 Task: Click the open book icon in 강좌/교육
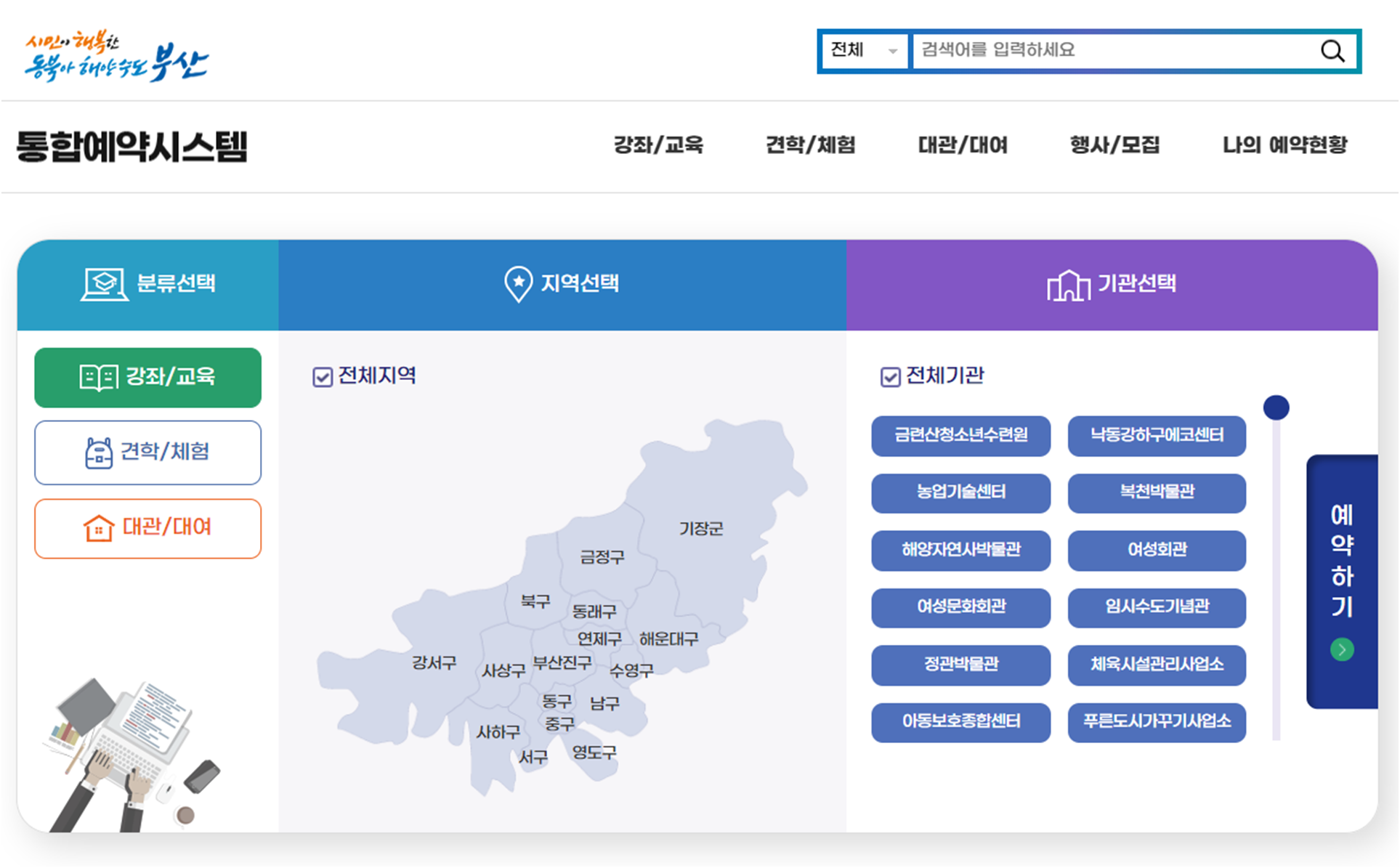98,378
